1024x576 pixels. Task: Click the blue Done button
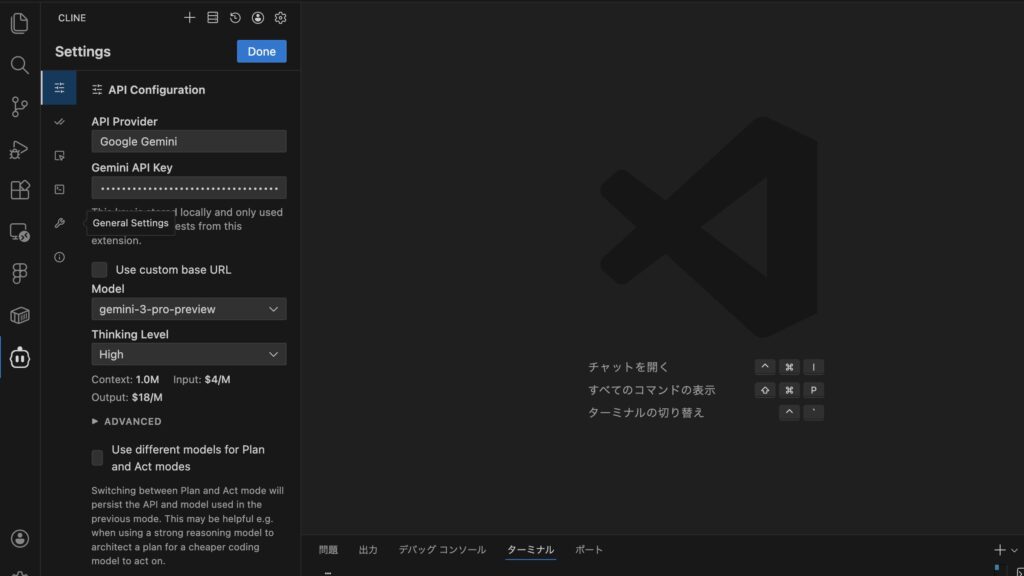[261, 52]
